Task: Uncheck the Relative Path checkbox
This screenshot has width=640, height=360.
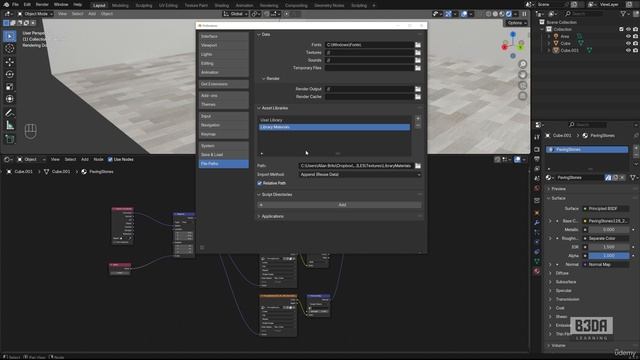Action: [x=260, y=183]
